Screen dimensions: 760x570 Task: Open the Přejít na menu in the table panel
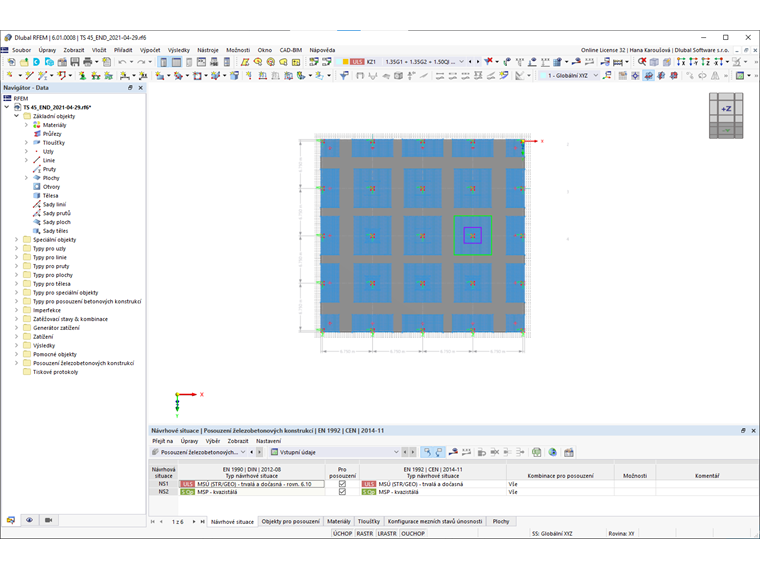[162, 441]
